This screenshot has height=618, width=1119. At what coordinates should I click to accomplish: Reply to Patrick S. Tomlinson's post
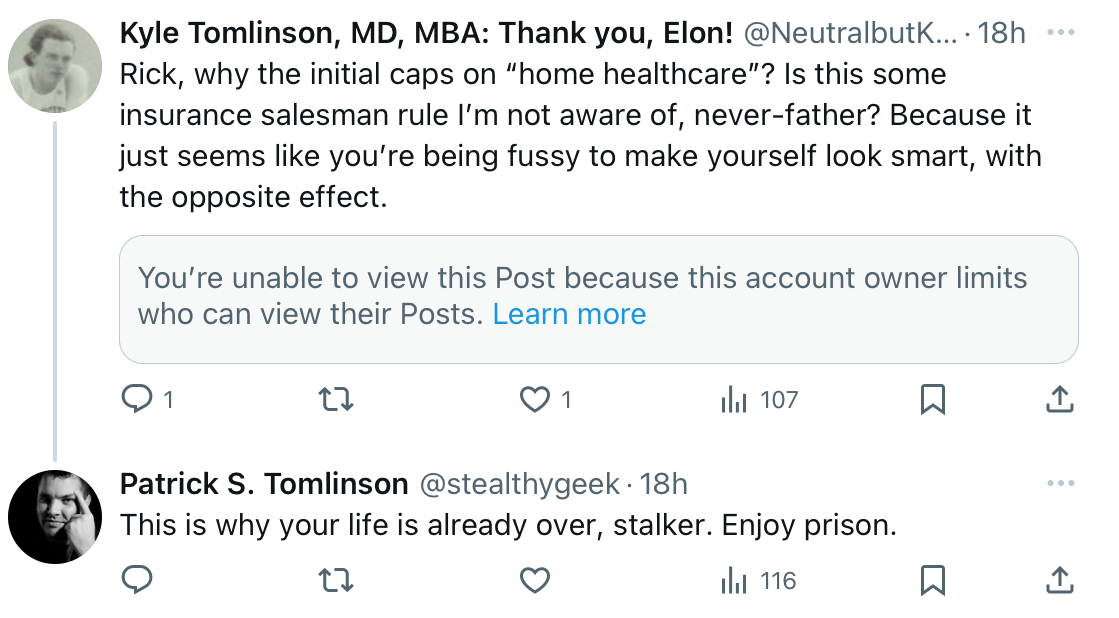tap(137, 580)
